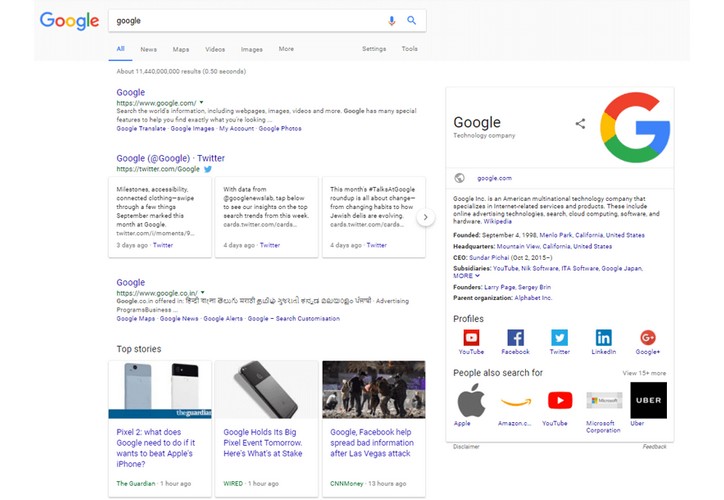Click Sergey Brin founder link

pyautogui.click(x=534, y=287)
